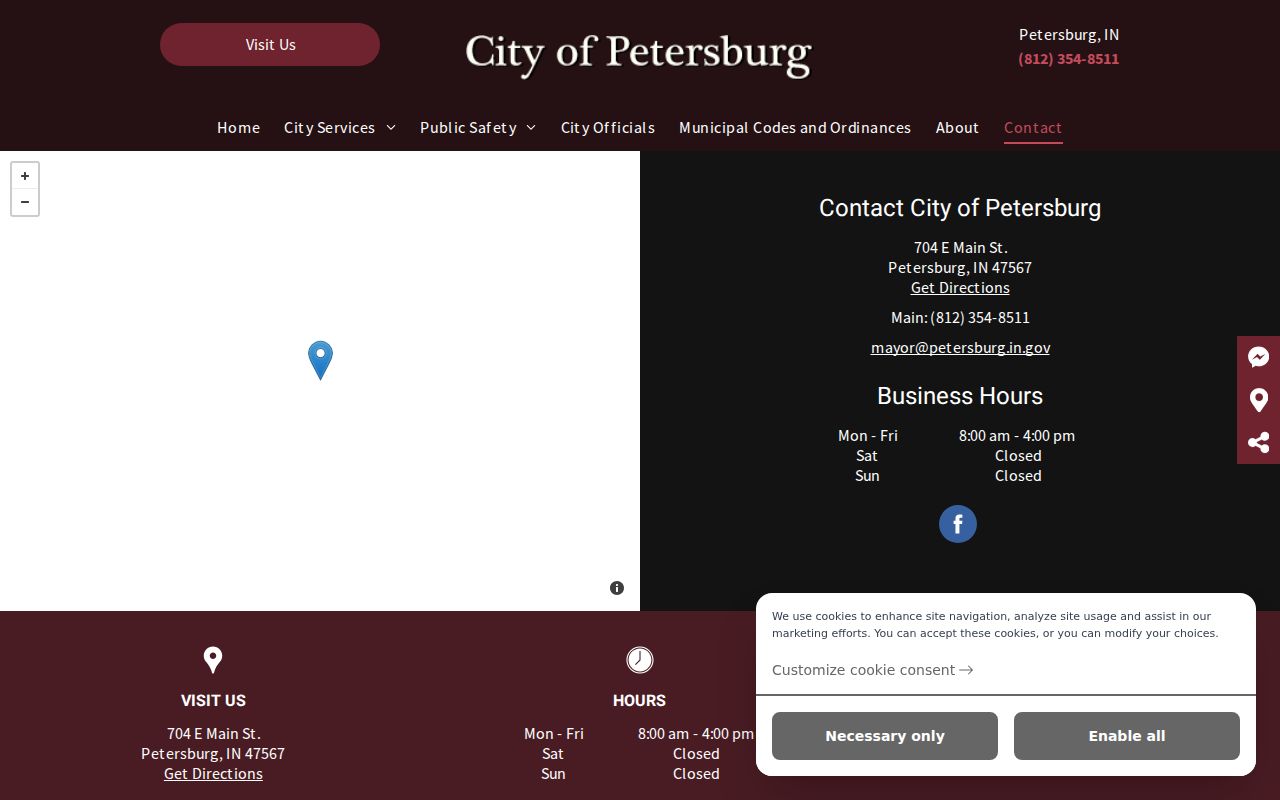
Task: Click the Contact City of Petersburg heading
Action: pyautogui.click(x=960, y=208)
